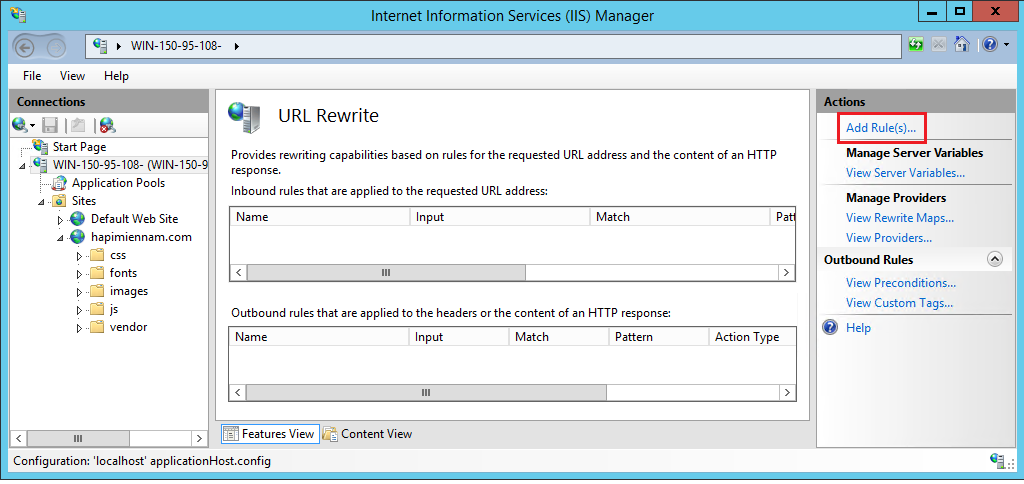
Task: Expand the Default Web Site node
Action: 61,219
